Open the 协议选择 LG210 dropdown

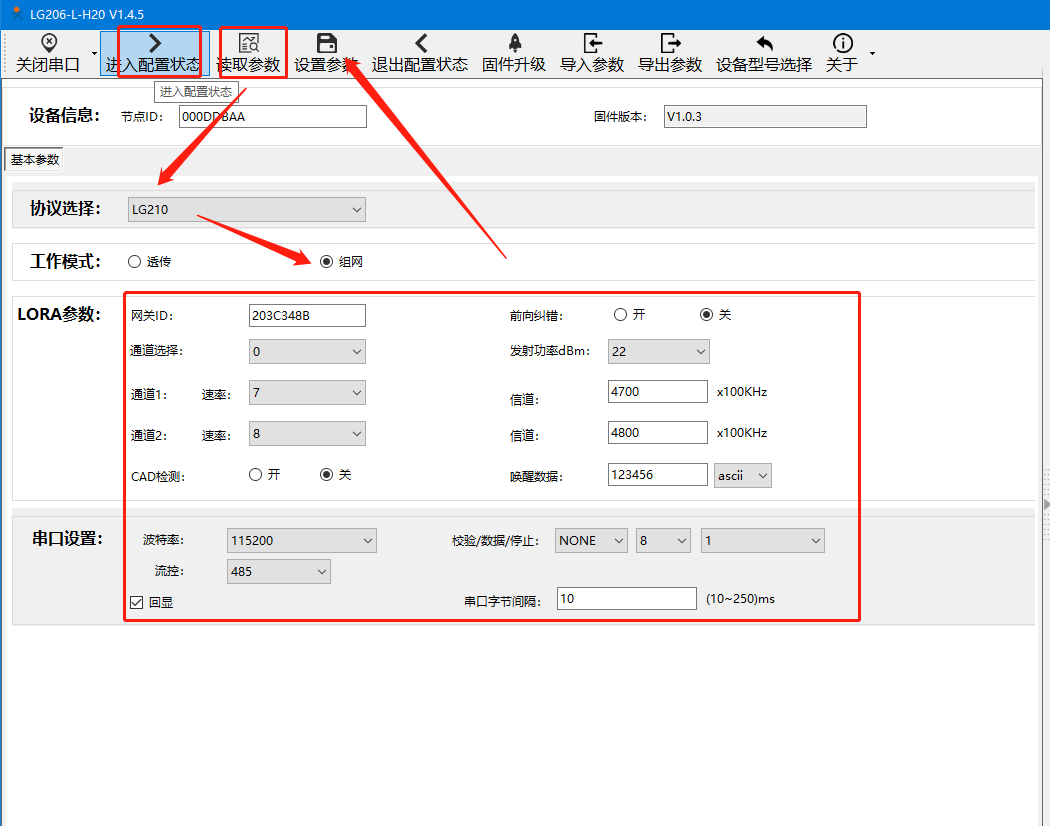coord(246,210)
